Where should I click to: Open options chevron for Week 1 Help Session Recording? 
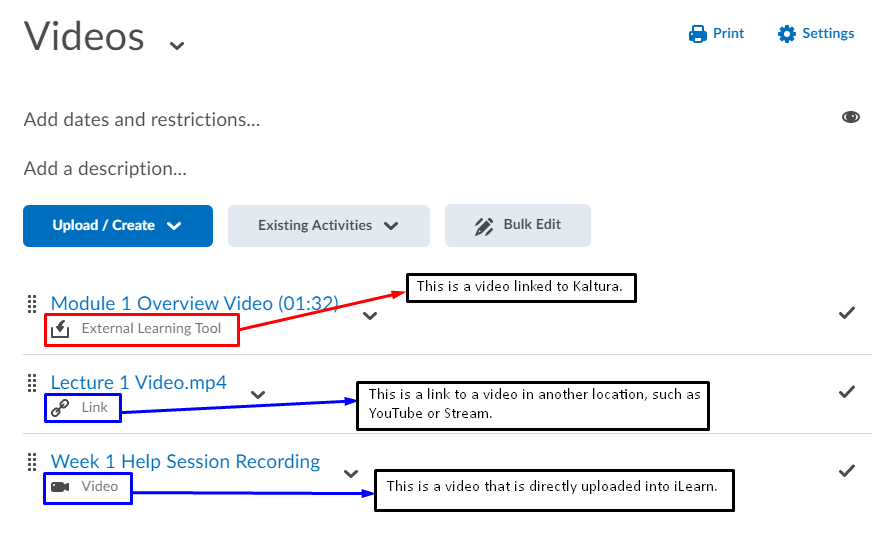351,473
